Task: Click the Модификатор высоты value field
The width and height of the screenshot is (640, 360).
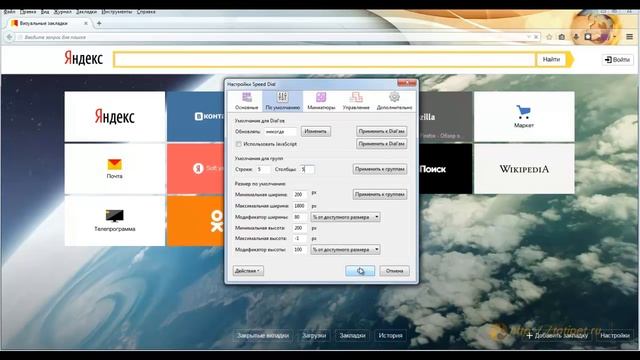Action: tap(300, 249)
